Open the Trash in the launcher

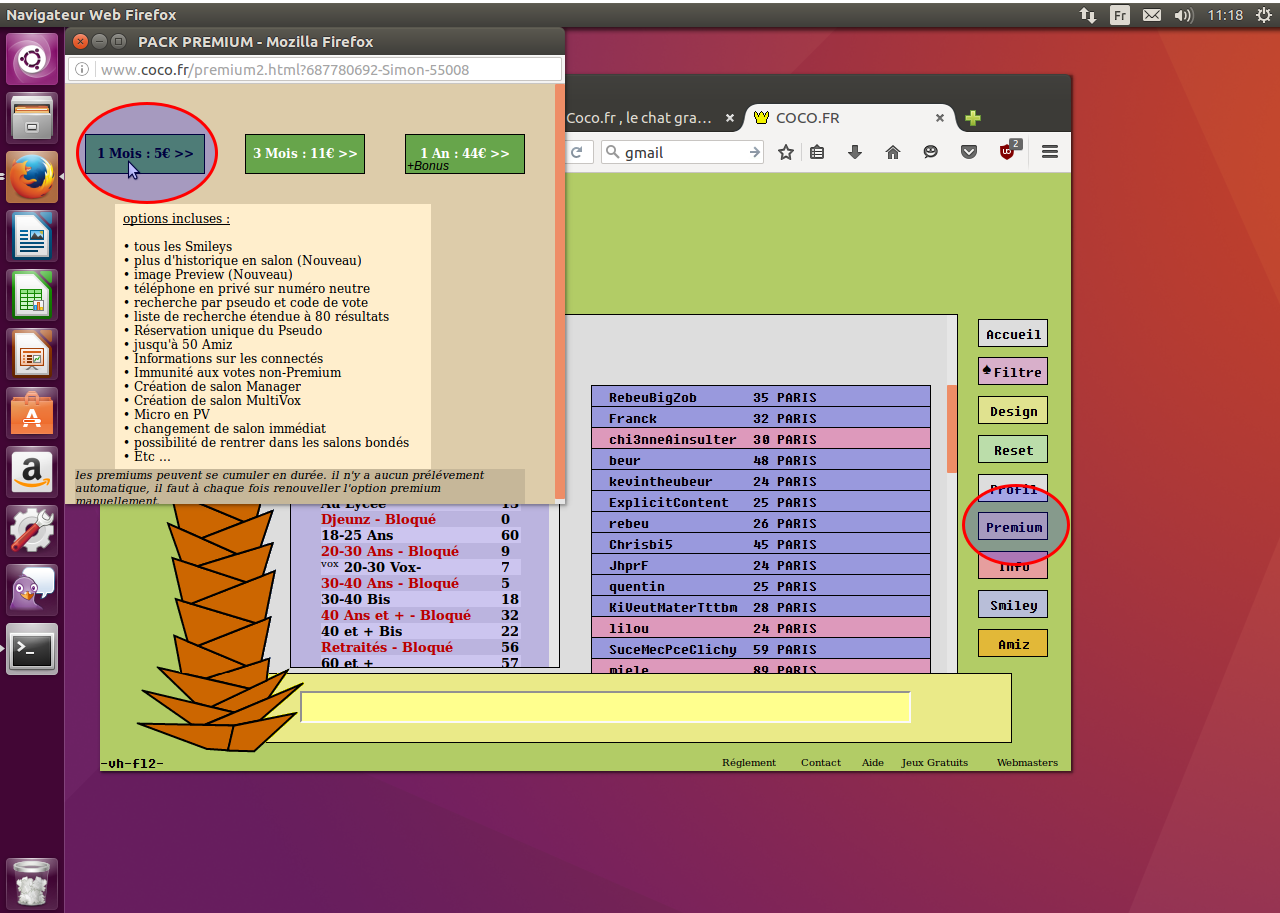[32, 884]
